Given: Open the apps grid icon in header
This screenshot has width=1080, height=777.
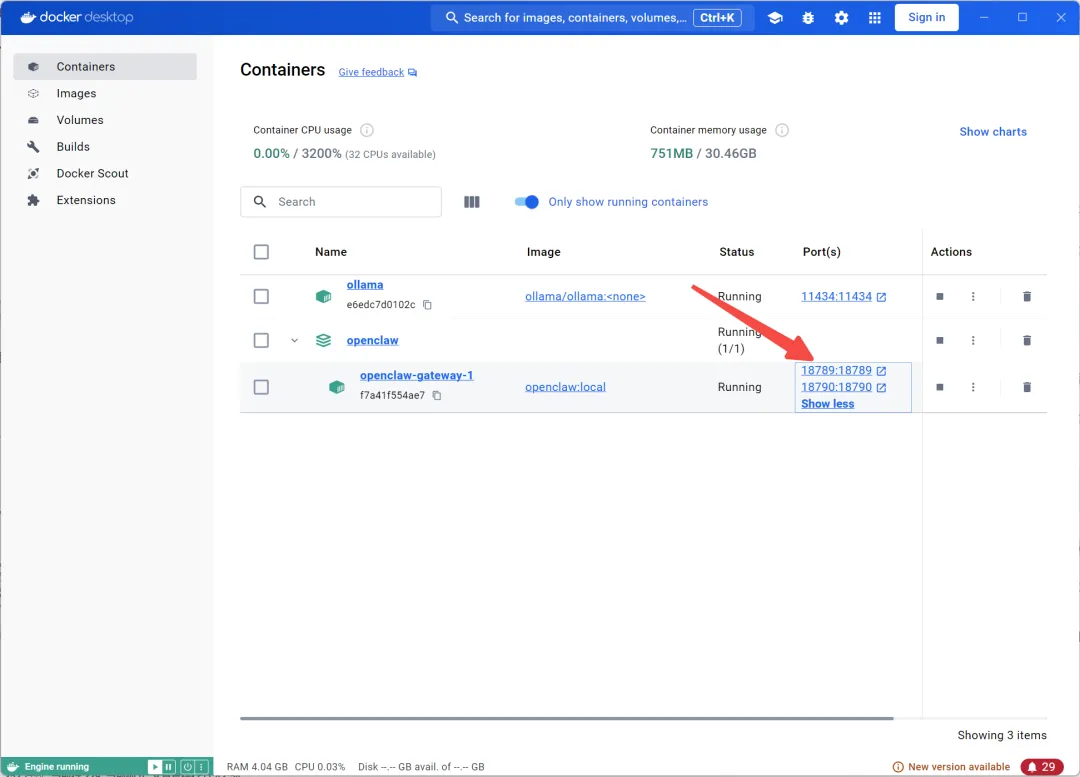Looking at the screenshot, I should (x=875, y=18).
